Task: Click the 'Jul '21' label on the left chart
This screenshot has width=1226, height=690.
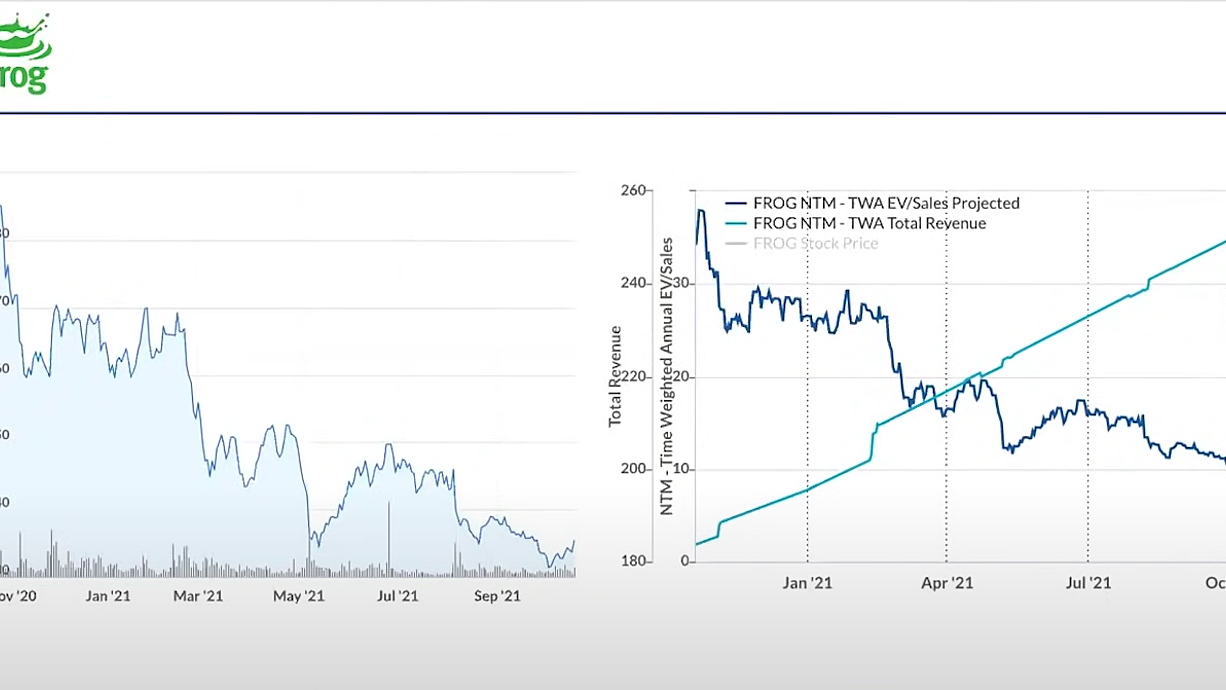Action: pos(397,596)
